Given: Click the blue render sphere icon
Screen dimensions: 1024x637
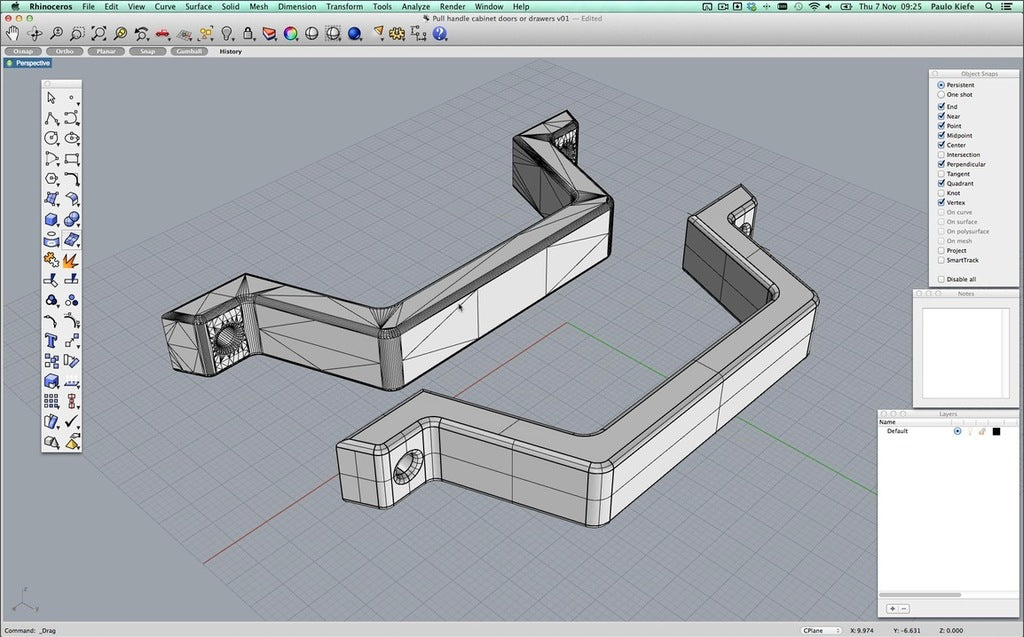Looking at the screenshot, I should [x=355, y=33].
